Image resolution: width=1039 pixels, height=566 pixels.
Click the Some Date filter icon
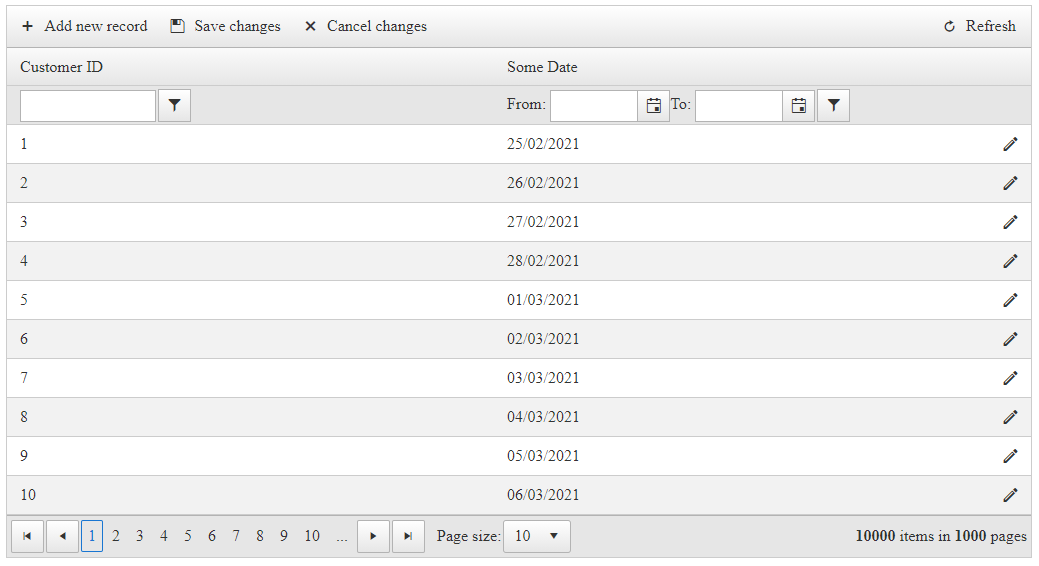(833, 106)
